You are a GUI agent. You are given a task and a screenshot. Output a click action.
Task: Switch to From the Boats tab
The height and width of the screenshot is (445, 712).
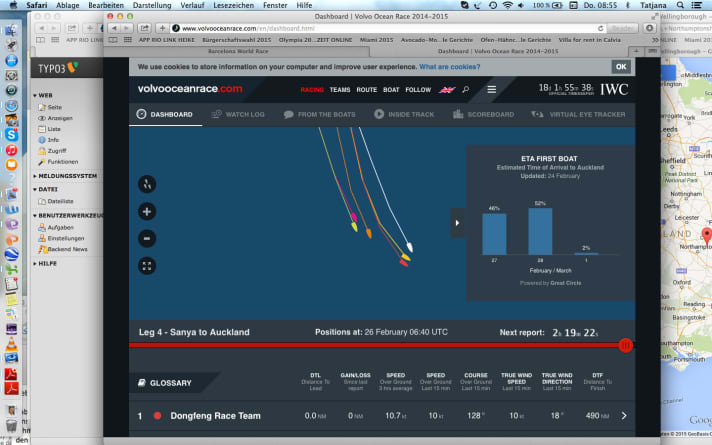[x=320, y=114]
